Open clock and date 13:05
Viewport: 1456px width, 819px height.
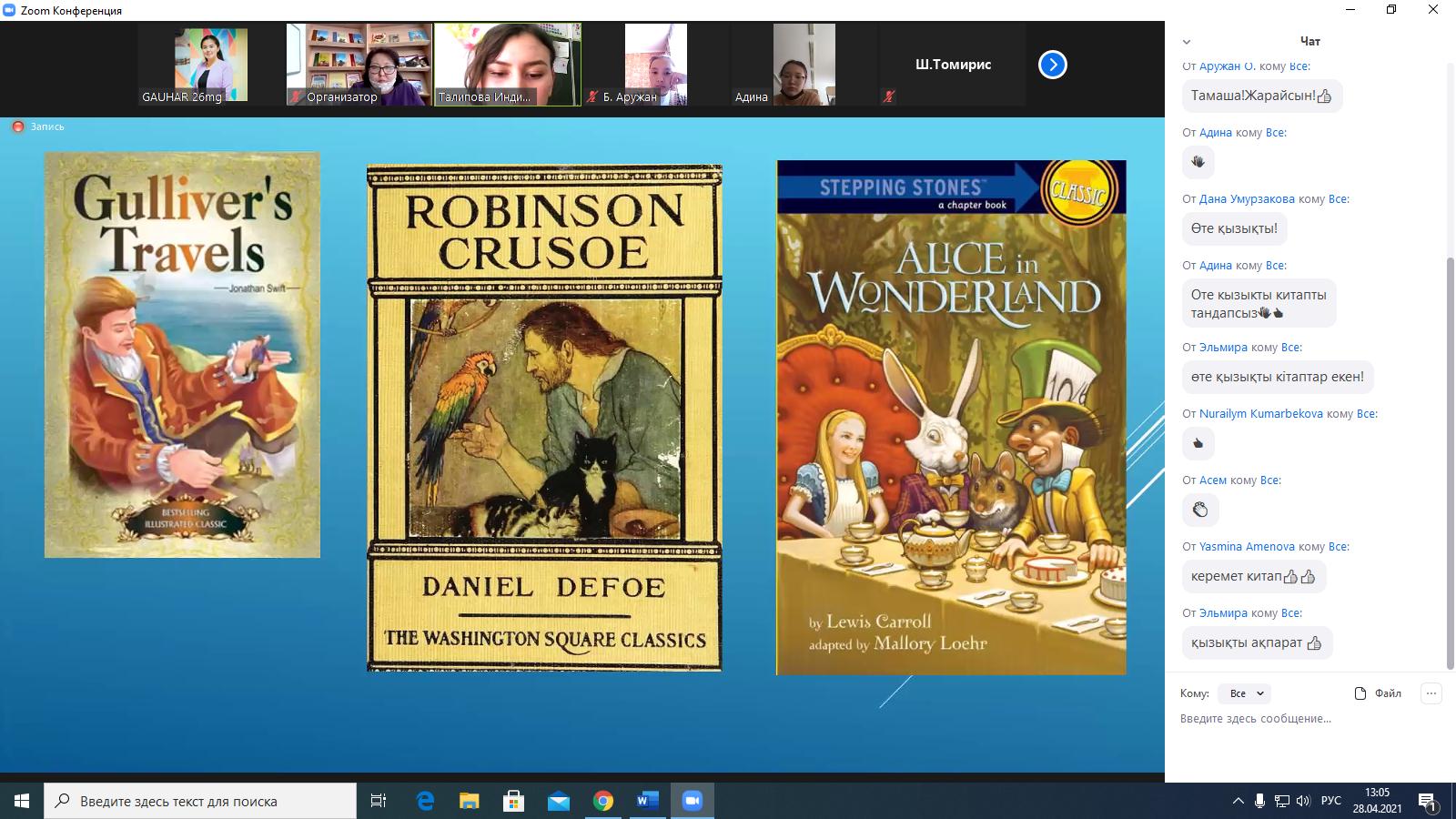(1377, 801)
